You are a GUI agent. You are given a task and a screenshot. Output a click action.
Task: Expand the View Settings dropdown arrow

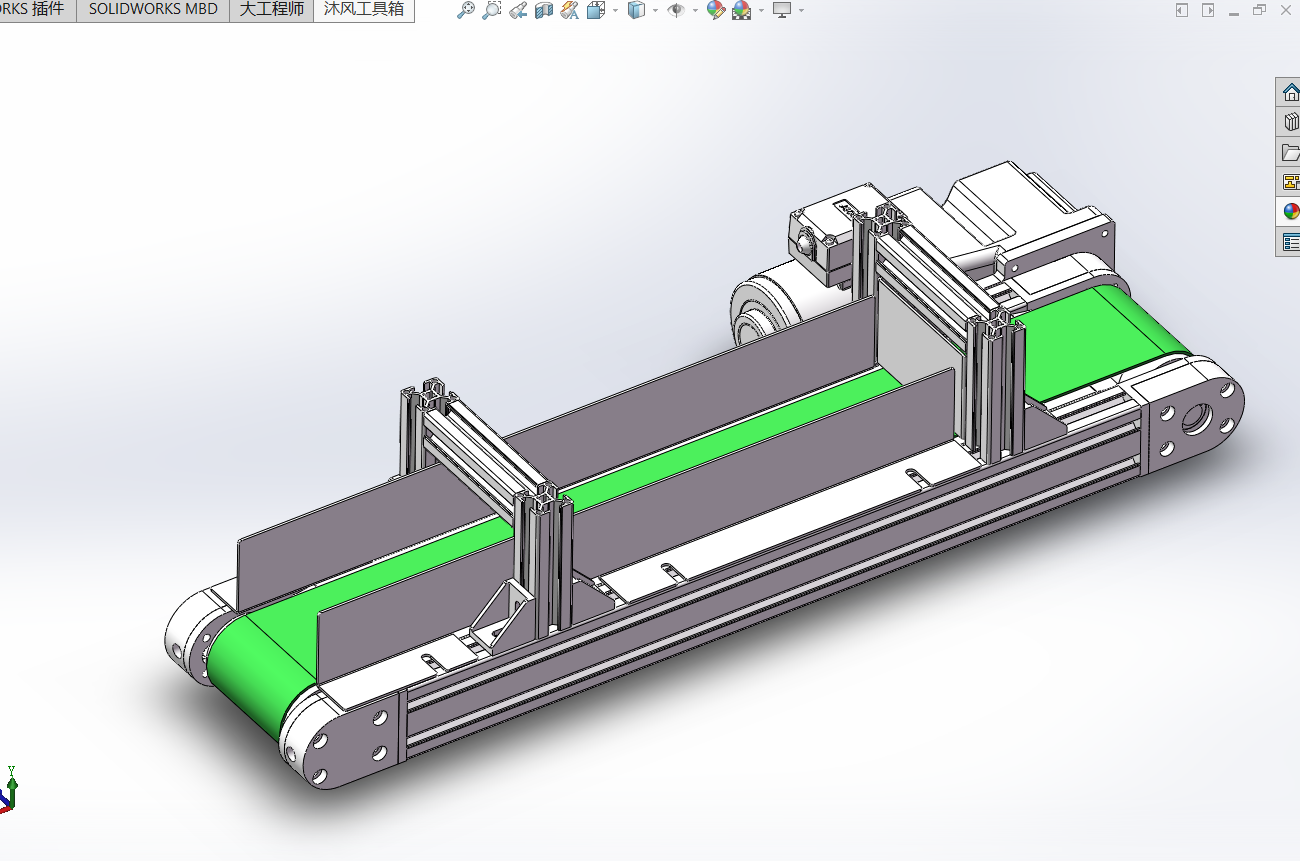coord(801,11)
